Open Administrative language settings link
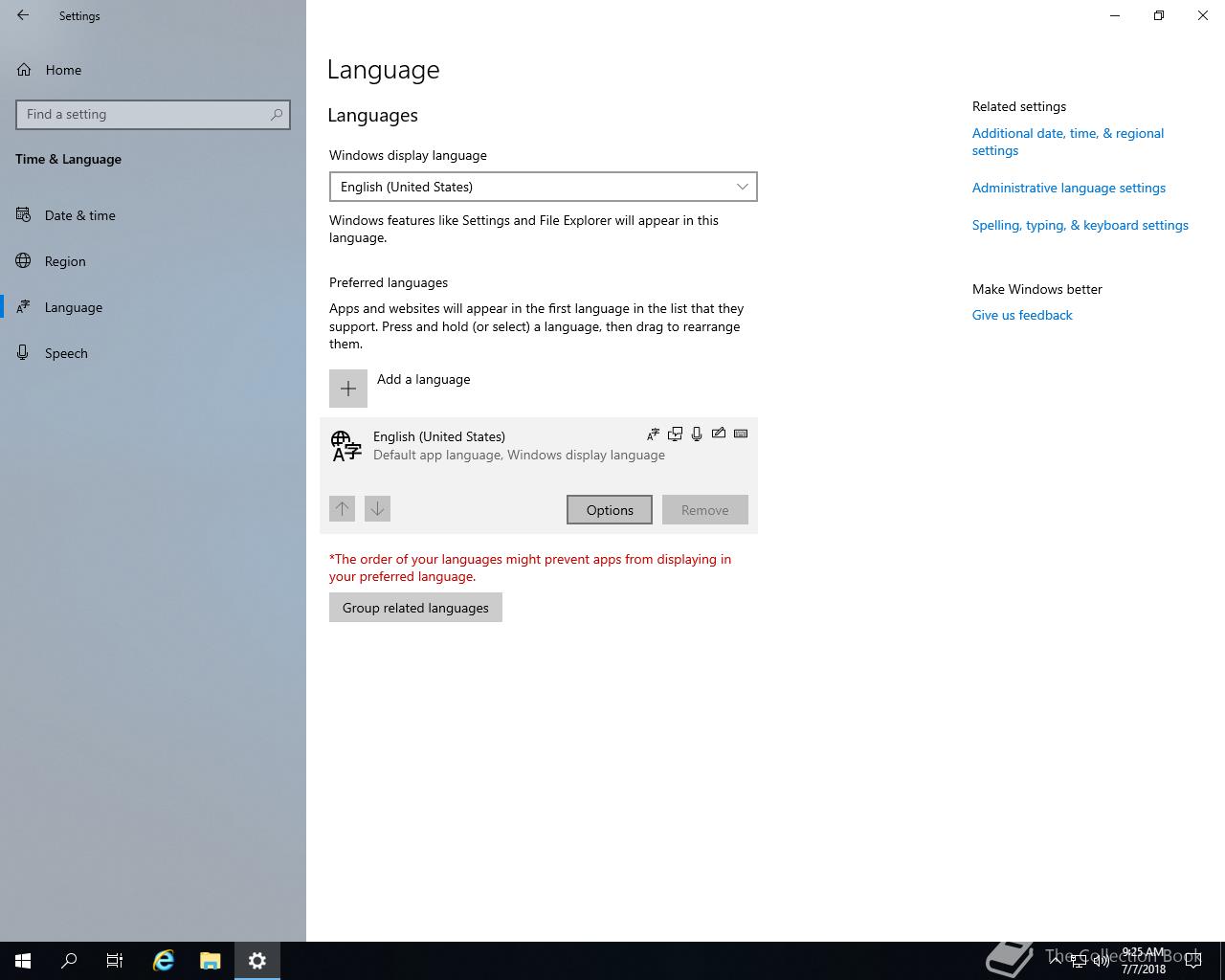 pyautogui.click(x=1069, y=188)
